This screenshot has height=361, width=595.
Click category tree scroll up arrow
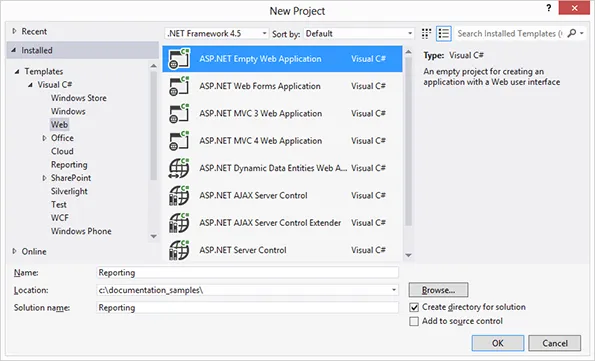click(153, 66)
